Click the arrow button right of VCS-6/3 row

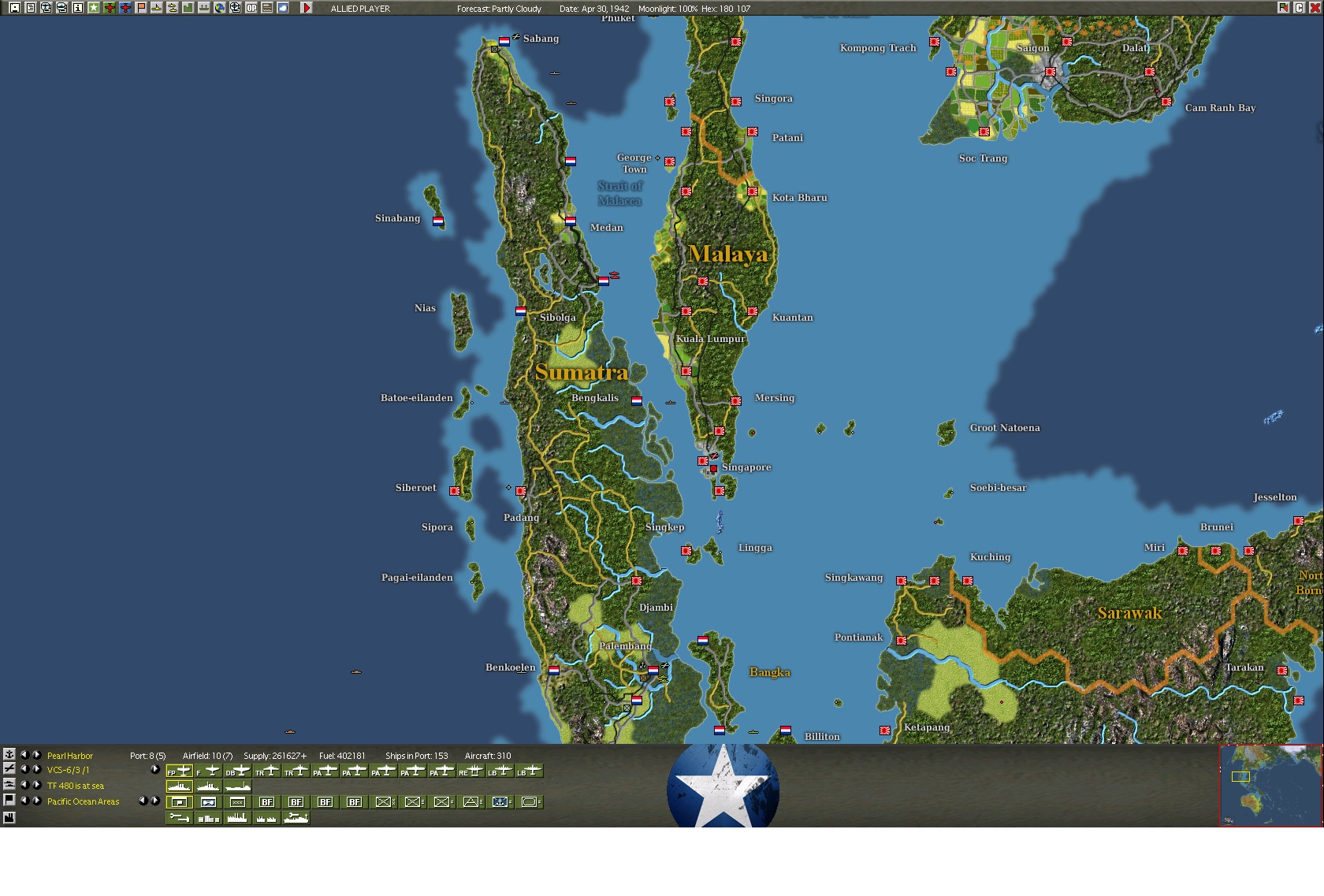pyautogui.click(x=155, y=769)
